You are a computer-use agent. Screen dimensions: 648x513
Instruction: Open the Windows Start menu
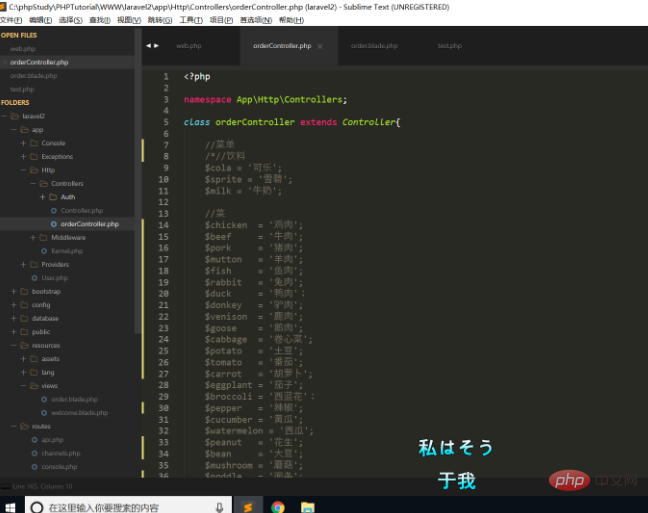point(10,506)
